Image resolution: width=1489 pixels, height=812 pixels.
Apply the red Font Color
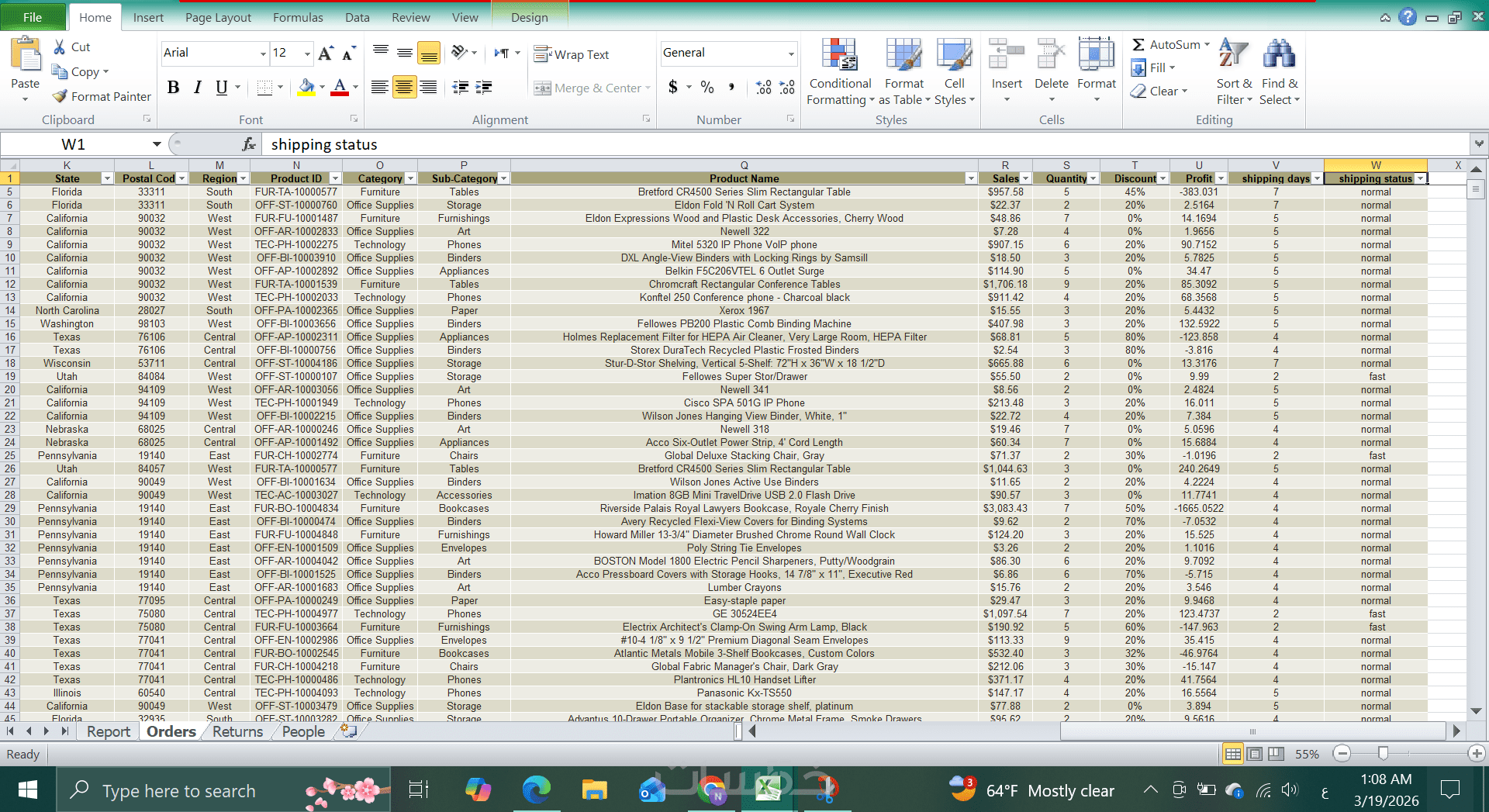pyautogui.click(x=340, y=87)
